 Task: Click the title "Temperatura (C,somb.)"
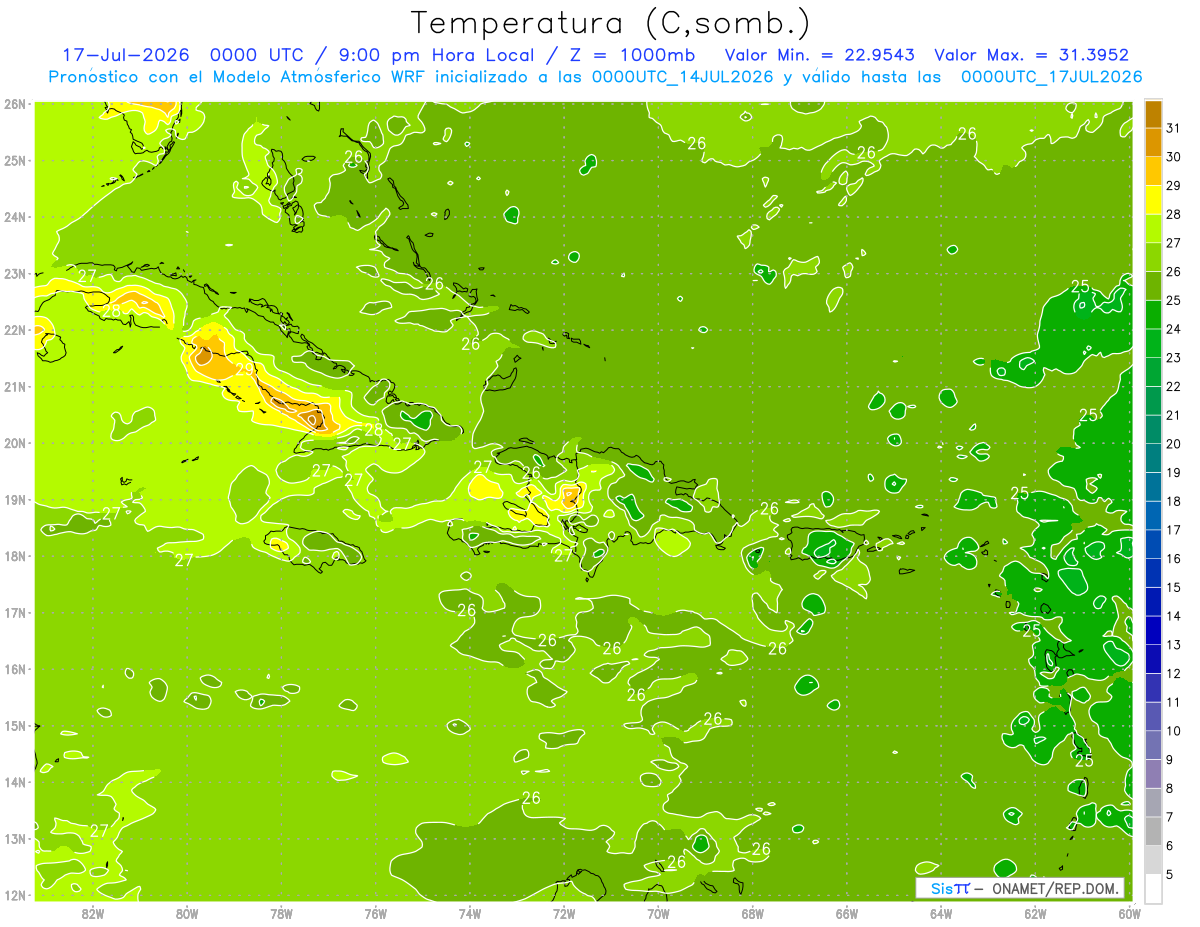(610, 23)
